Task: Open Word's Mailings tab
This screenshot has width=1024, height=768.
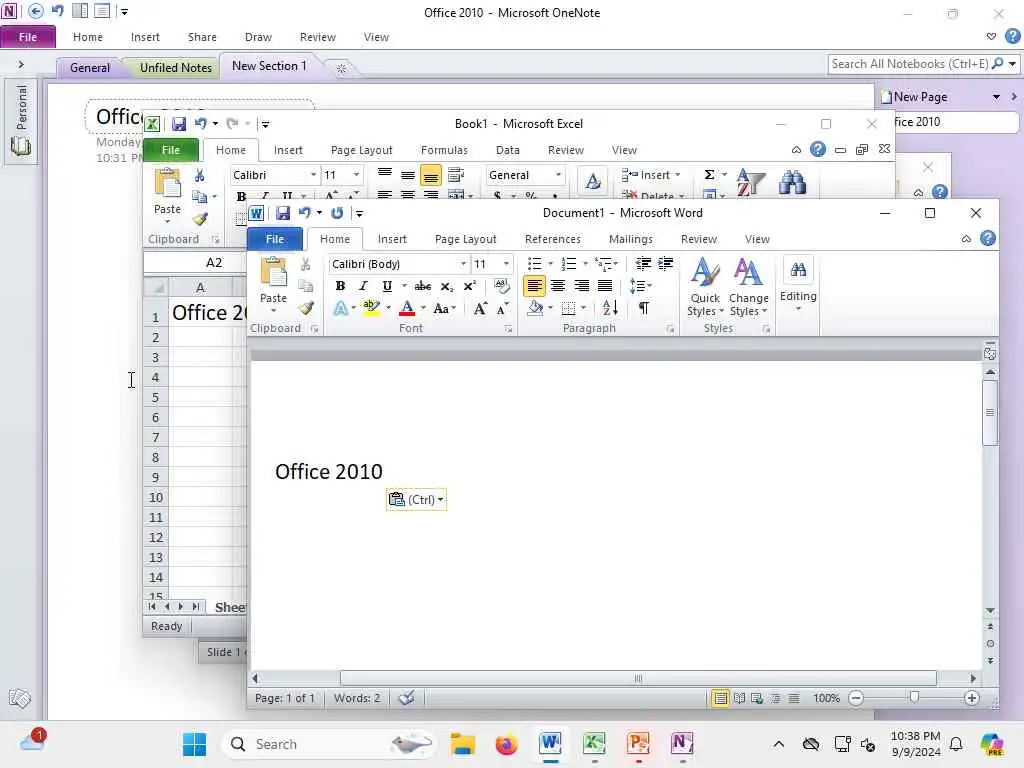Action: pyautogui.click(x=630, y=239)
